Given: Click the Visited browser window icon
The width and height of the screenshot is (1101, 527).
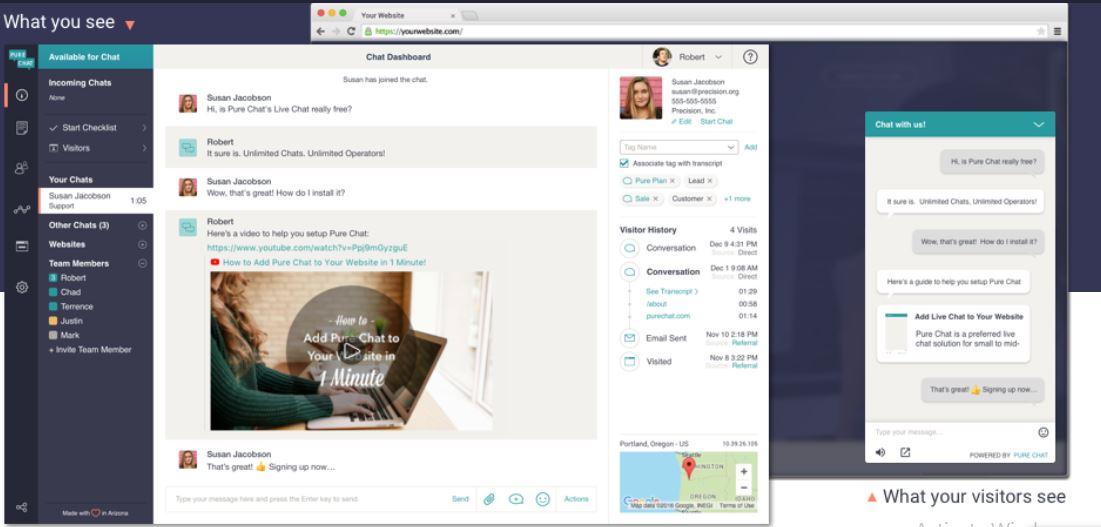Looking at the screenshot, I should (x=630, y=361).
